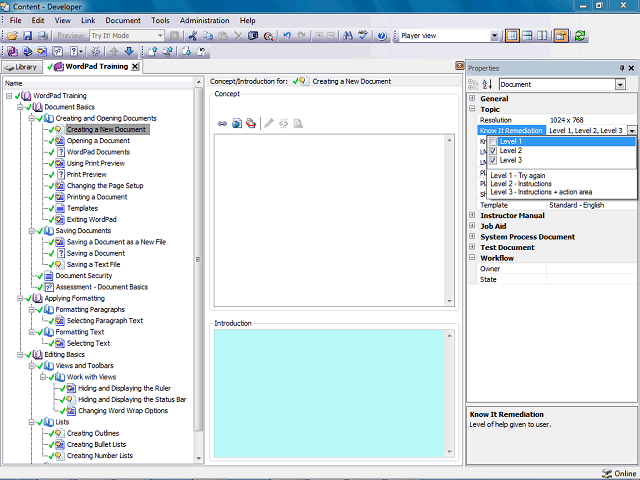This screenshot has width=640, height=480.
Task: Click the Online status bar indicator
Action: pos(619,473)
